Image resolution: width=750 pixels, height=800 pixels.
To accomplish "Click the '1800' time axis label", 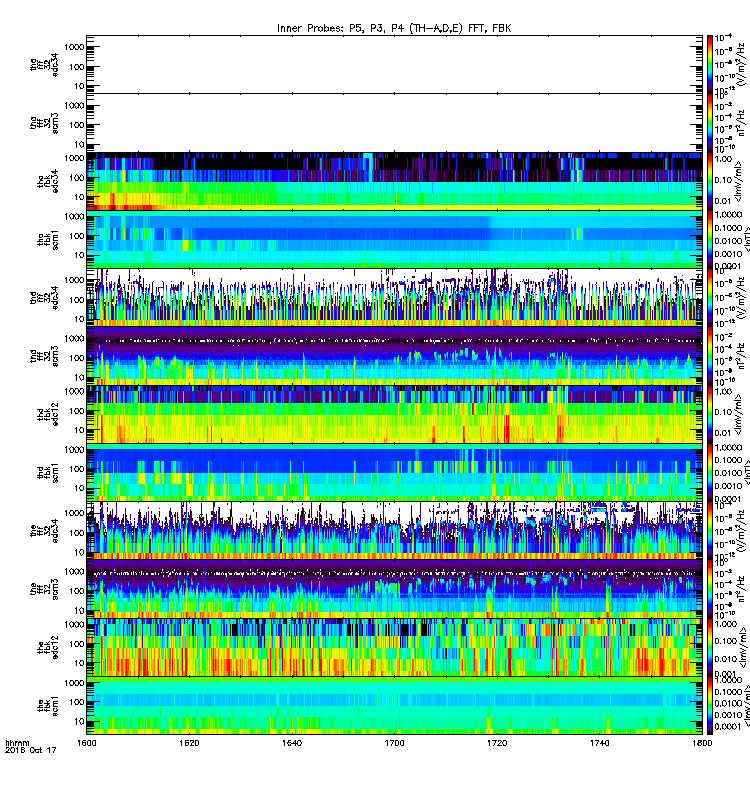I will (702, 743).
